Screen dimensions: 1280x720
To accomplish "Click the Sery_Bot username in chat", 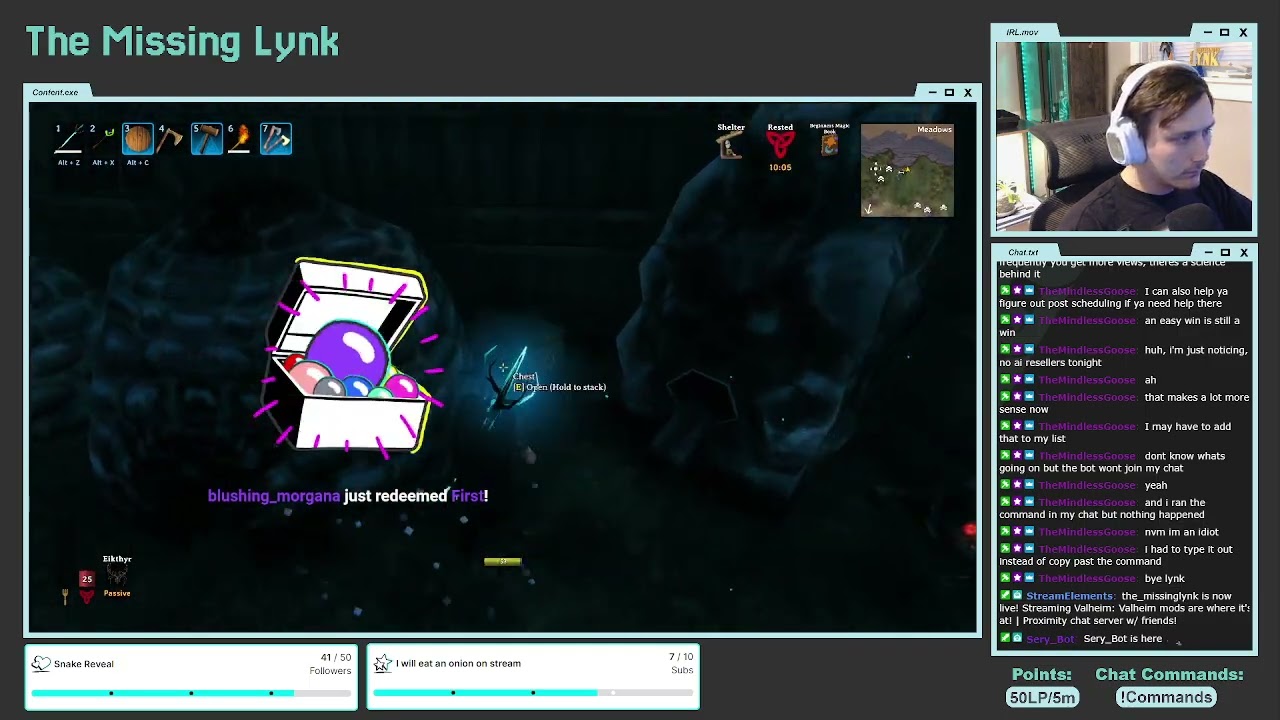I will click(1050, 638).
